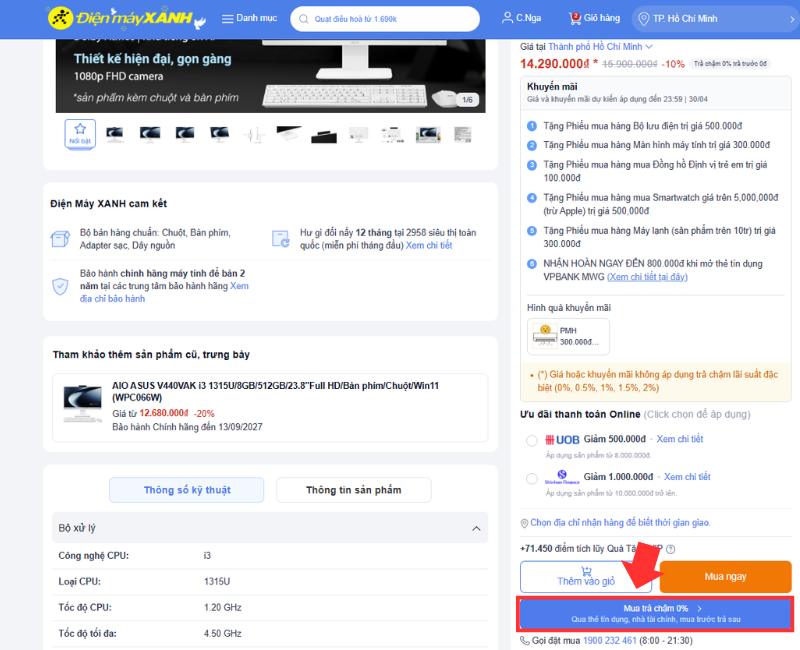Screen dimensions: 800x650
Task: Click the Công nghệ CPU i3 value
Action: (207, 556)
